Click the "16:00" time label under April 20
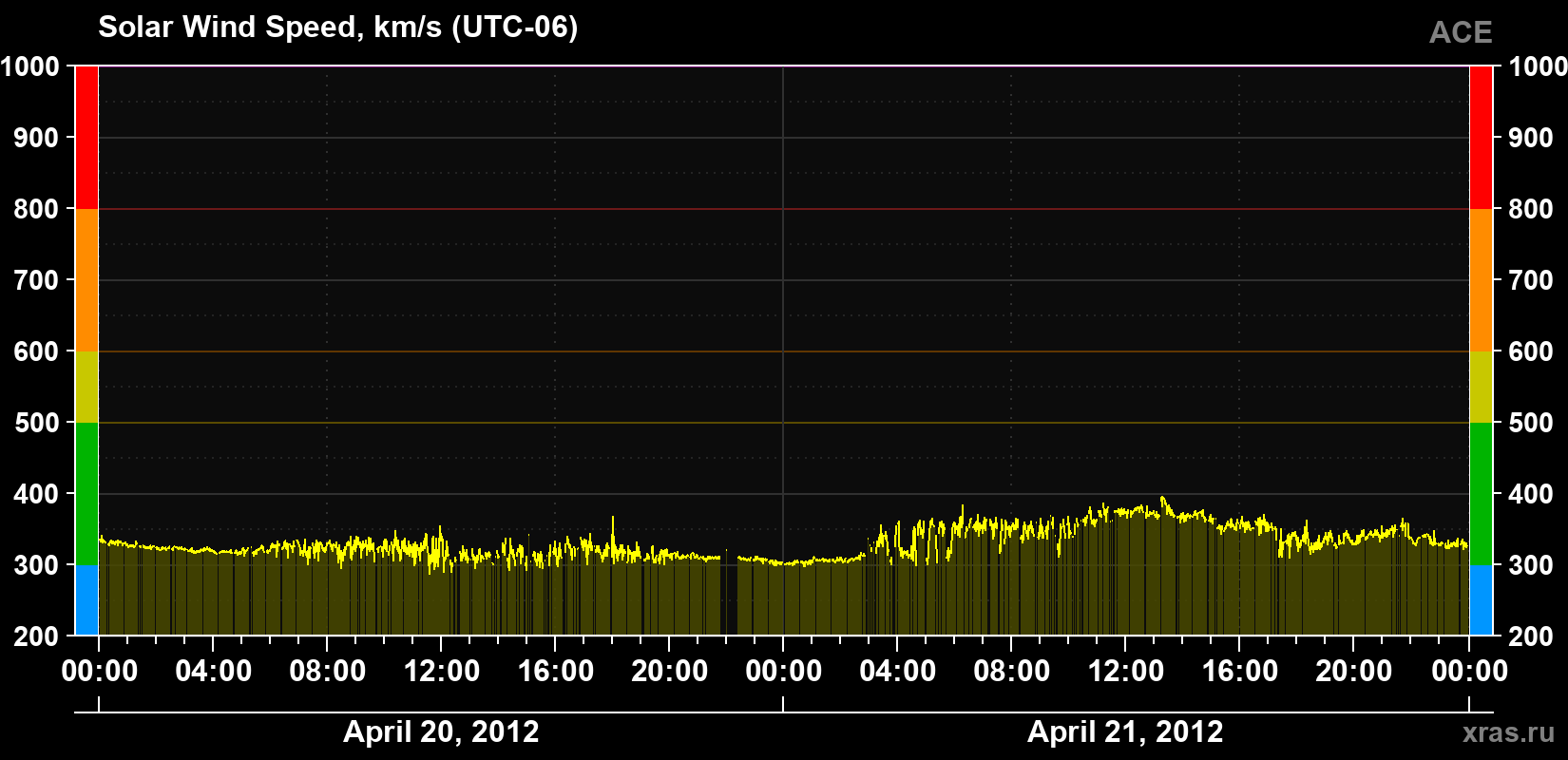 coord(555,672)
